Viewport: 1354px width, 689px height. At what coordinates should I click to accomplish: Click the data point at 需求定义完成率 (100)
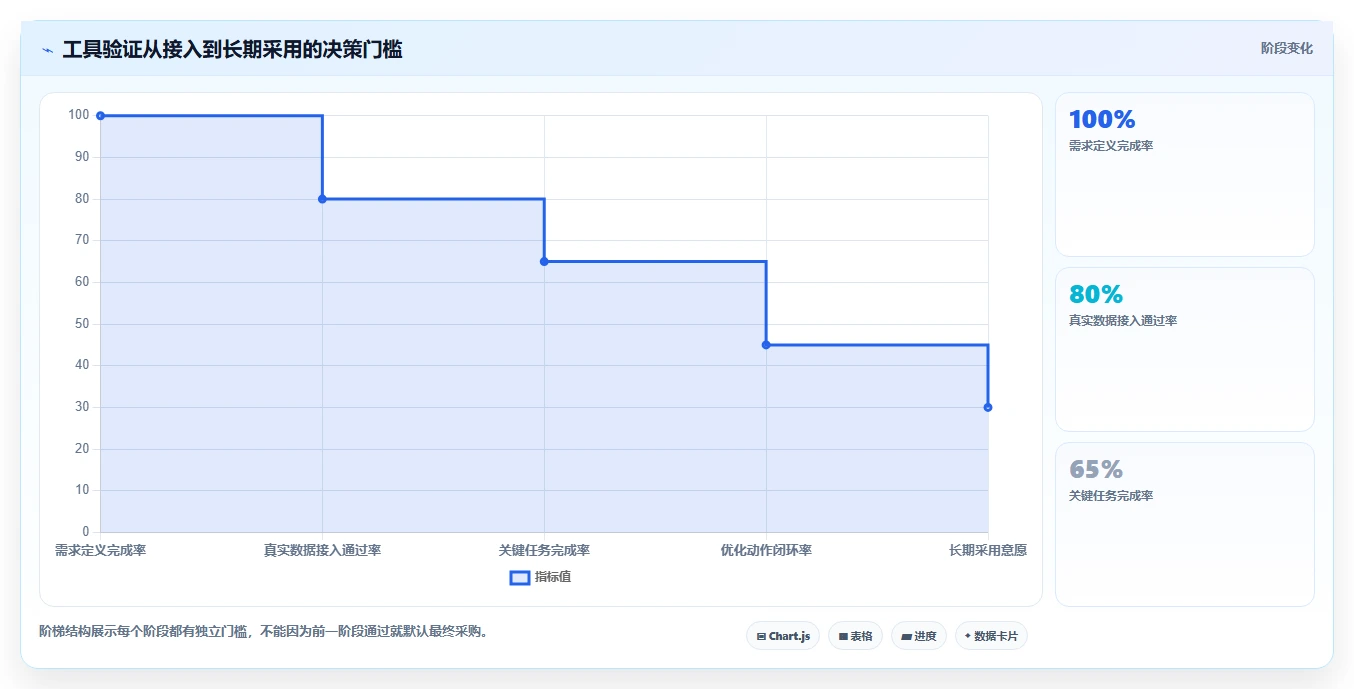coord(100,116)
